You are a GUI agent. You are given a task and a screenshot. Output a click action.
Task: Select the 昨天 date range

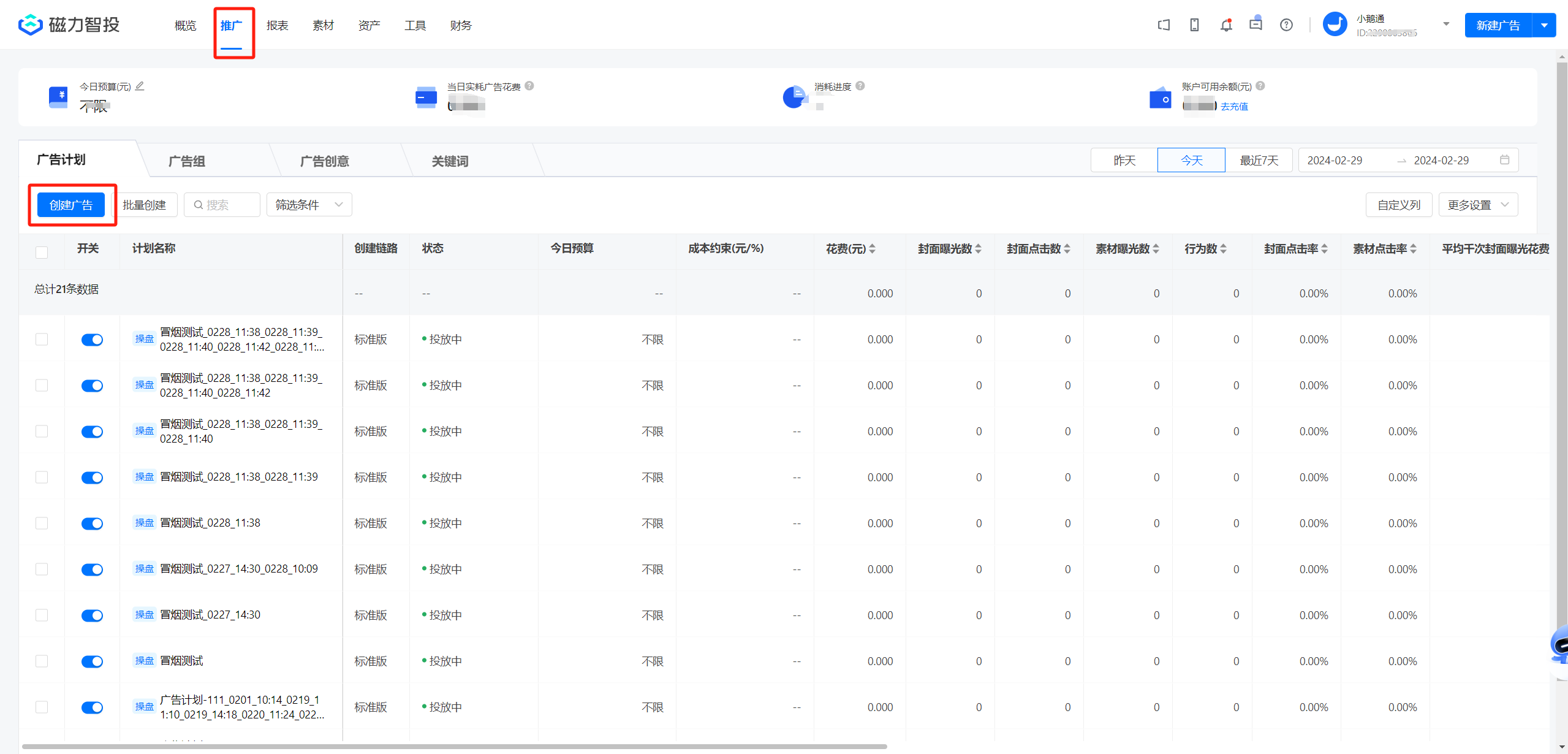pos(1124,160)
